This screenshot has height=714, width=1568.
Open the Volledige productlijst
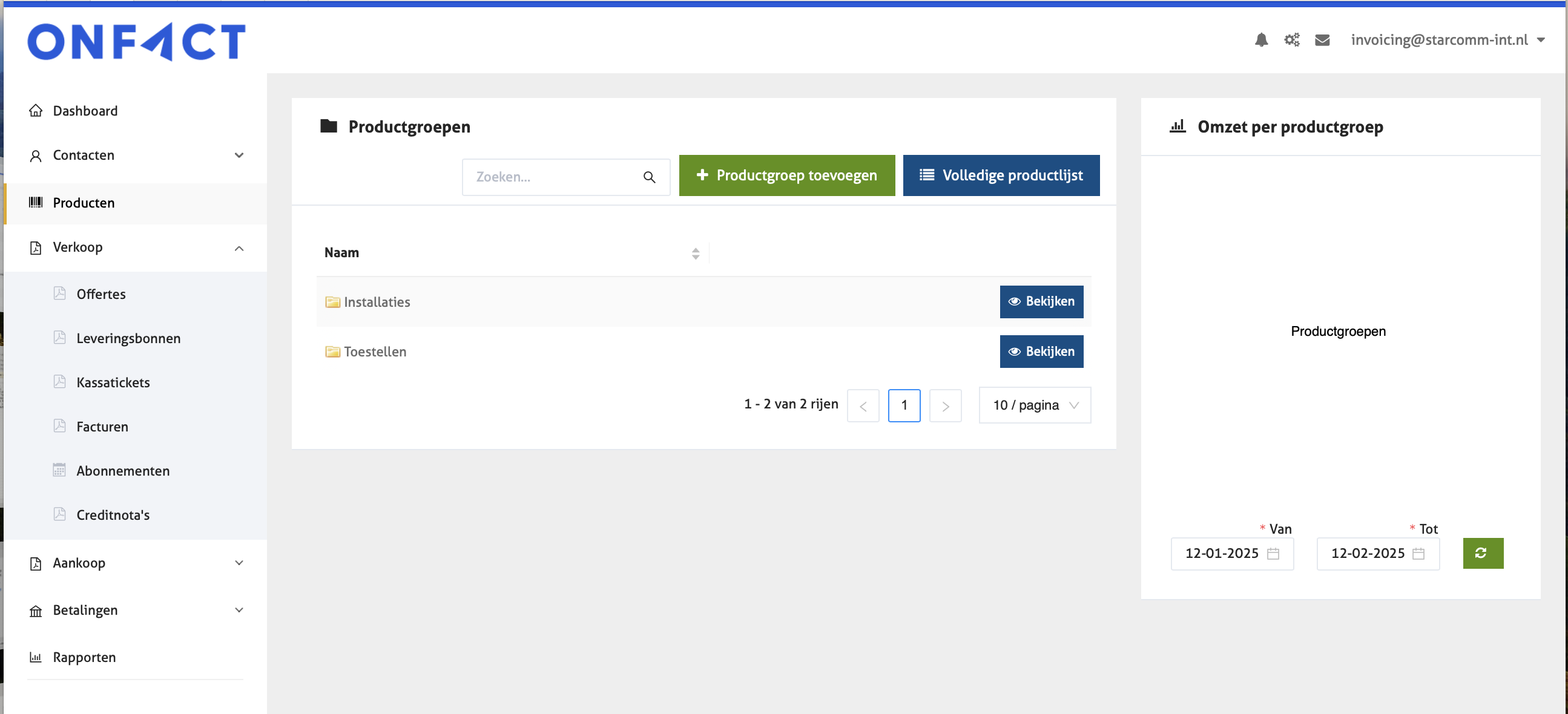pos(1001,175)
